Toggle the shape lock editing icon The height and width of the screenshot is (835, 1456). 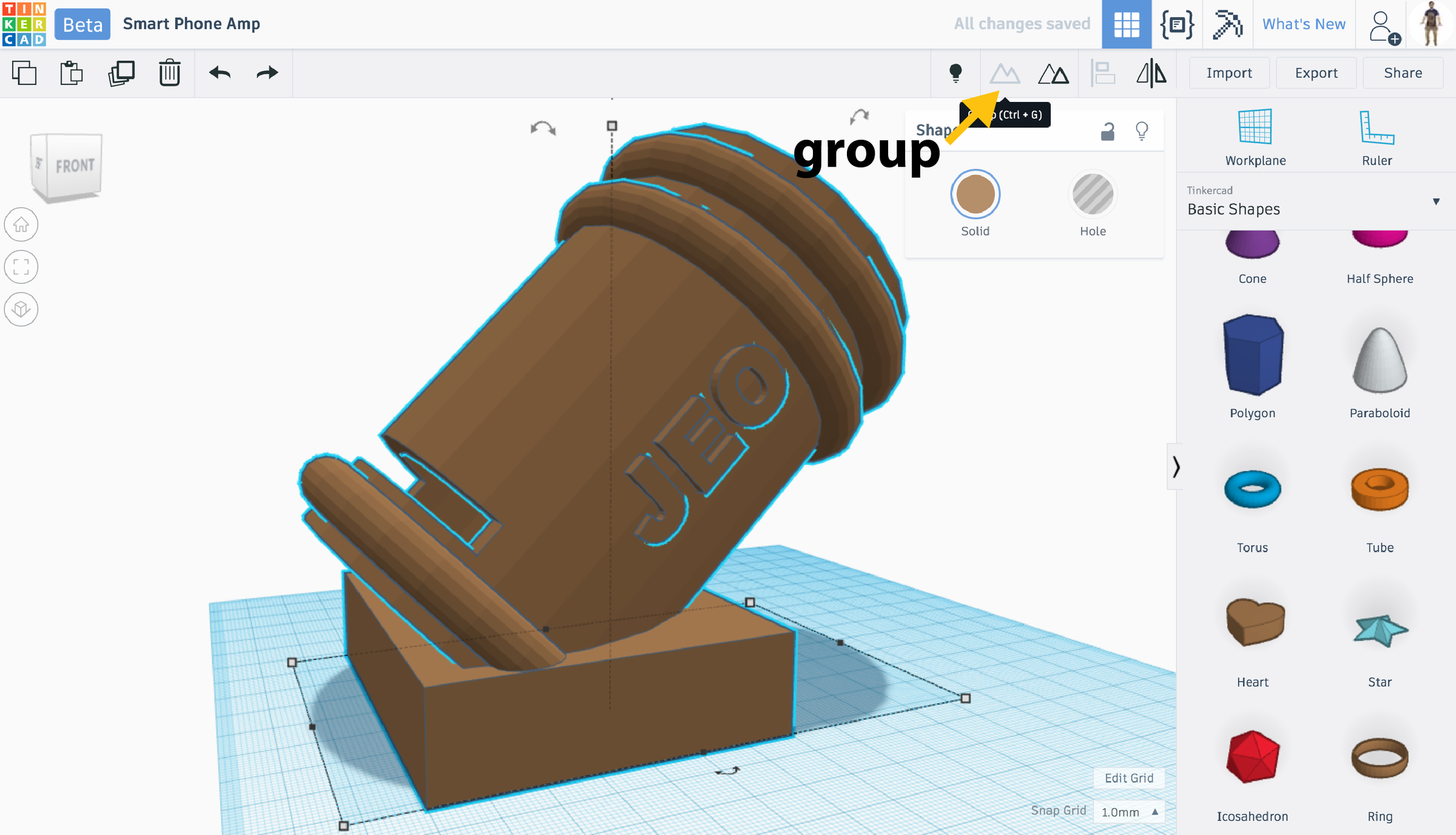coord(1108,131)
